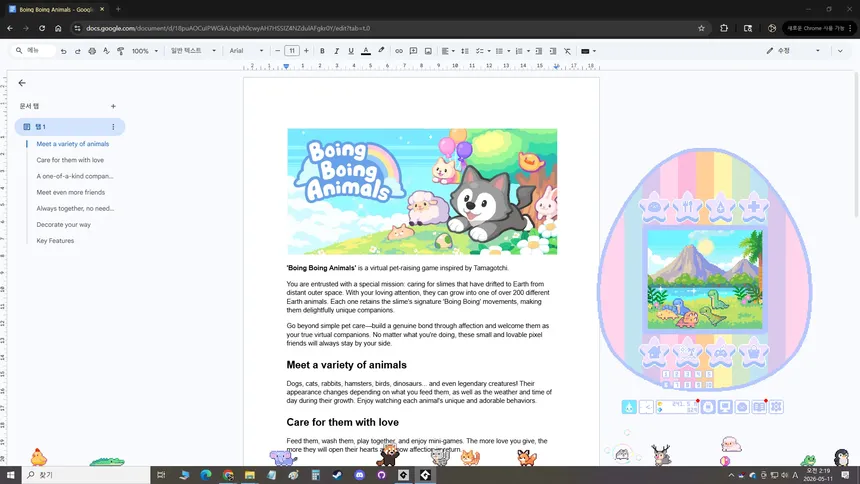This screenshot has width=860, height=484.
Task: Open Discord from the Windows taskbar
Action: 359,475
